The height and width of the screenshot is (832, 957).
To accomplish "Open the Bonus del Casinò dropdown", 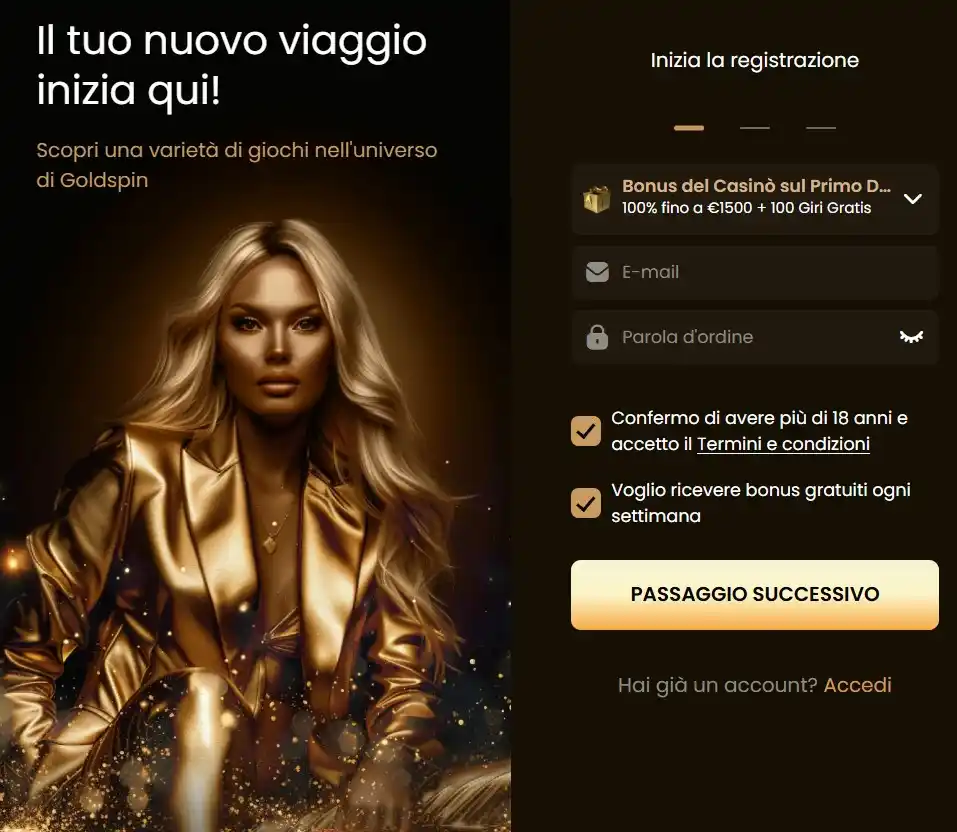I will pos(755,199).
